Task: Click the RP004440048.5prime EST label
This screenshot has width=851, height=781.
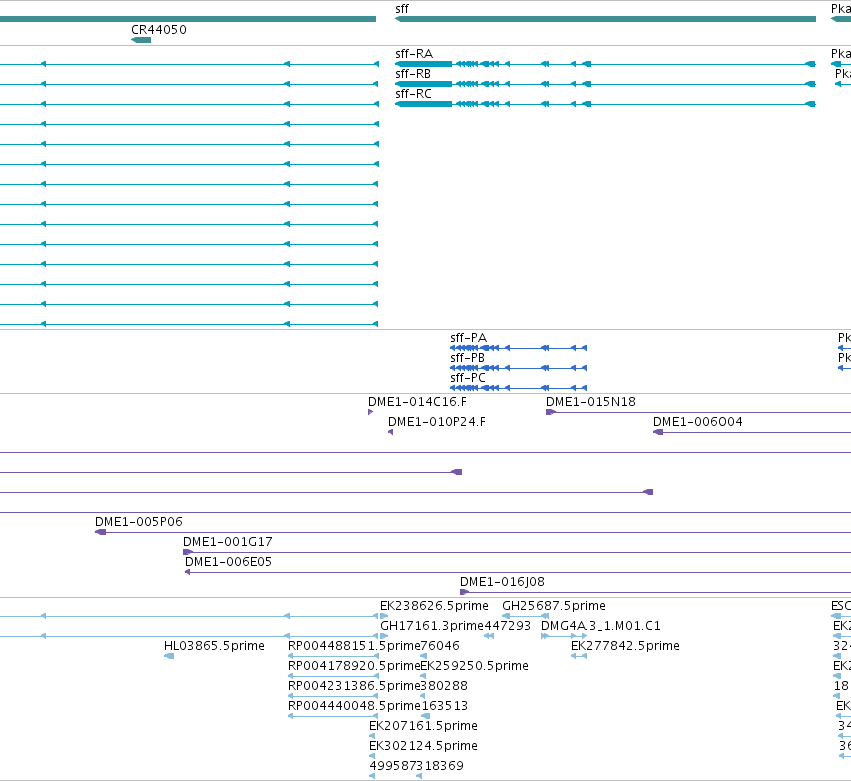Action: [x=354, y=706]
